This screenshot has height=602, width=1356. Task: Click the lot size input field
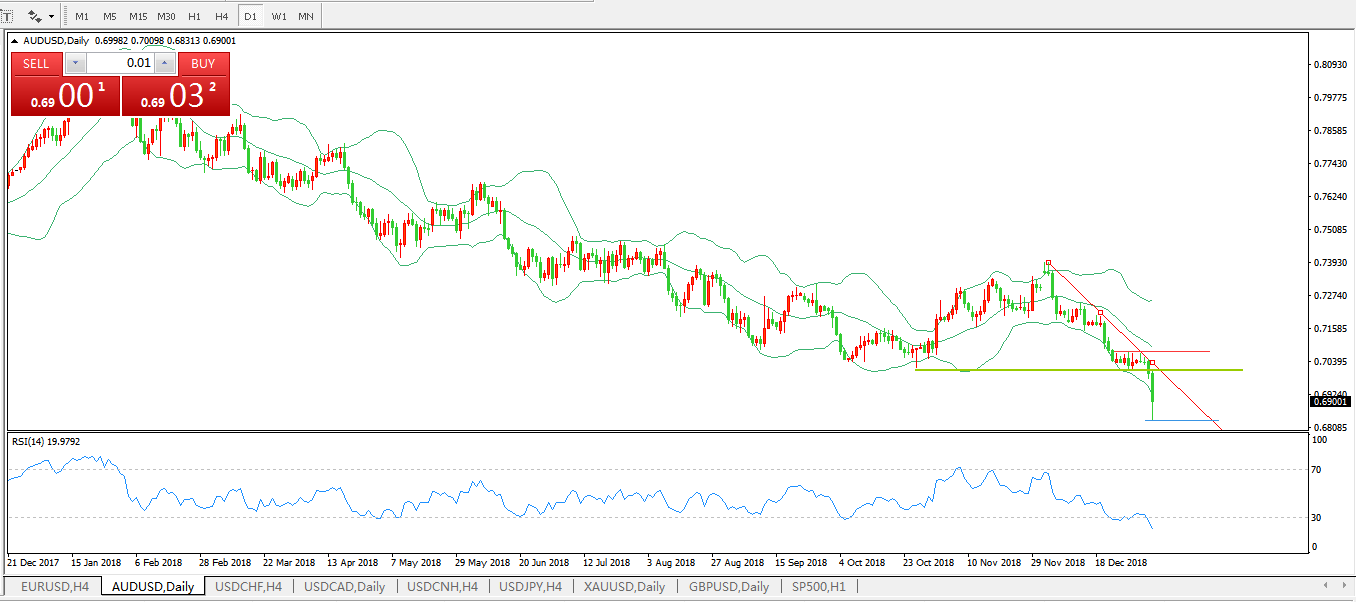point(120,63)
